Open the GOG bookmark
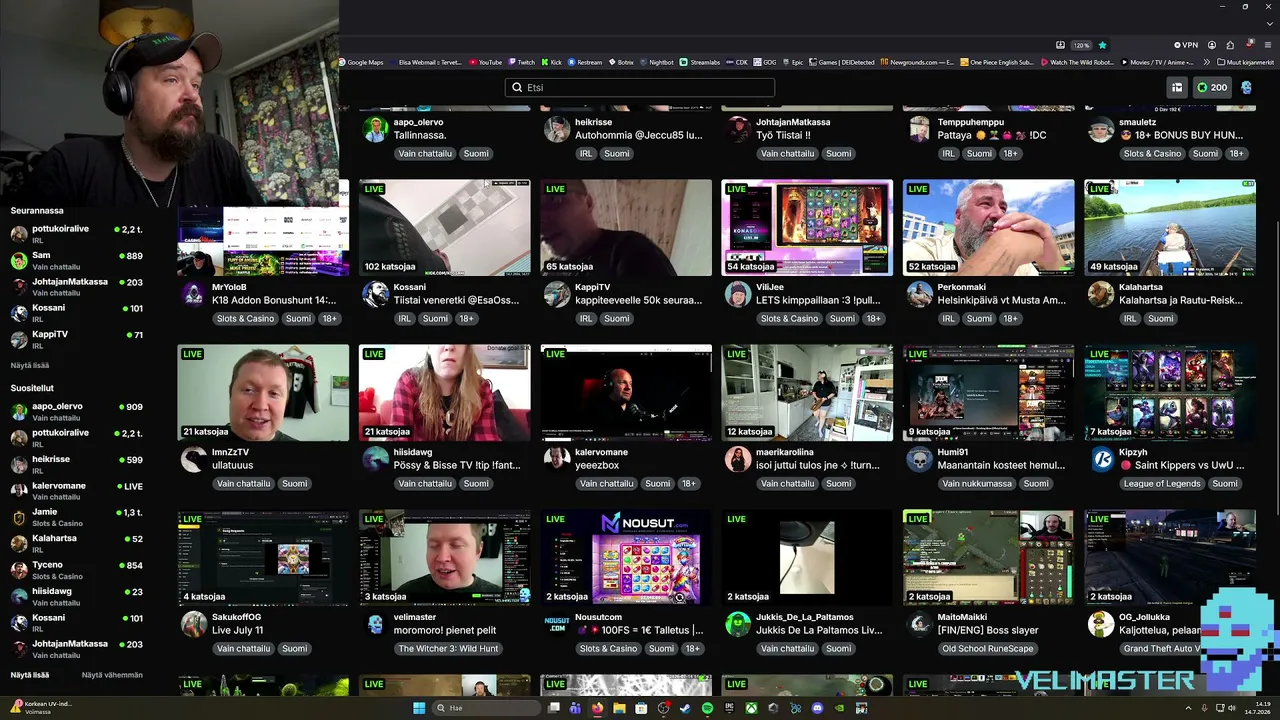 tap(765, 62)
